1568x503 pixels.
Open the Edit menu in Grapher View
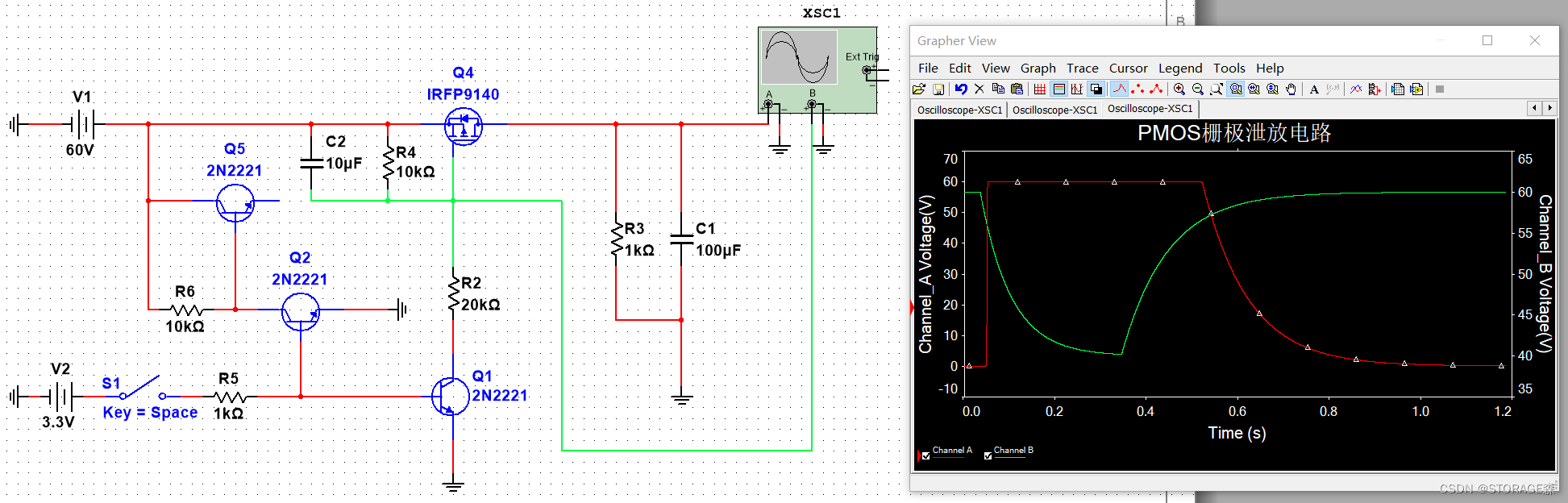(x=959, y=69)
